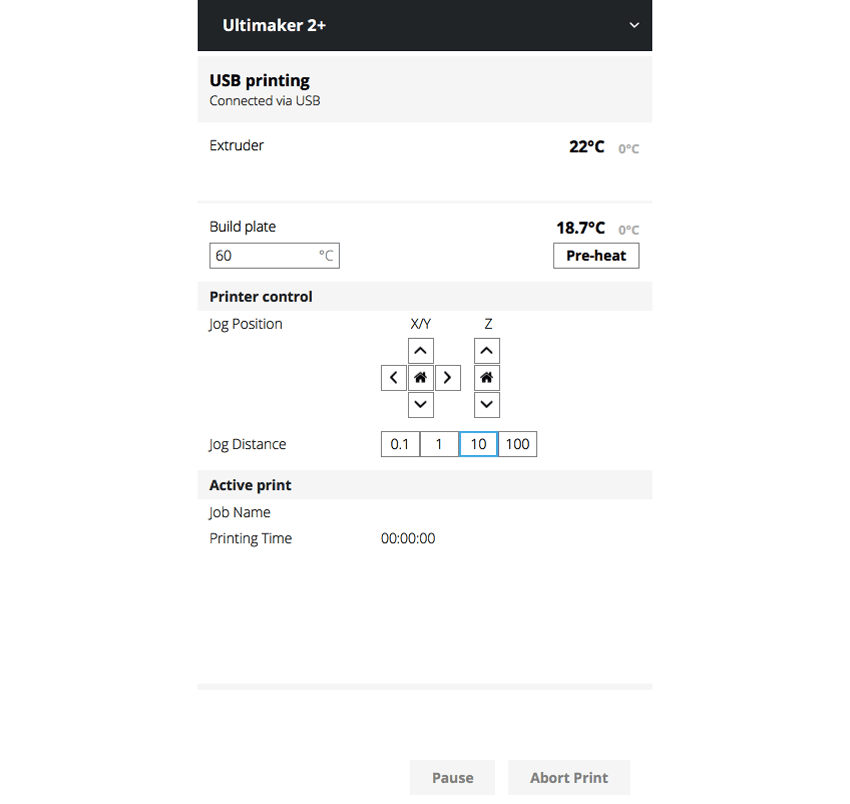Home the X/Y axes
This screenshot has width=850, height=804.
[x=421, y=378]
